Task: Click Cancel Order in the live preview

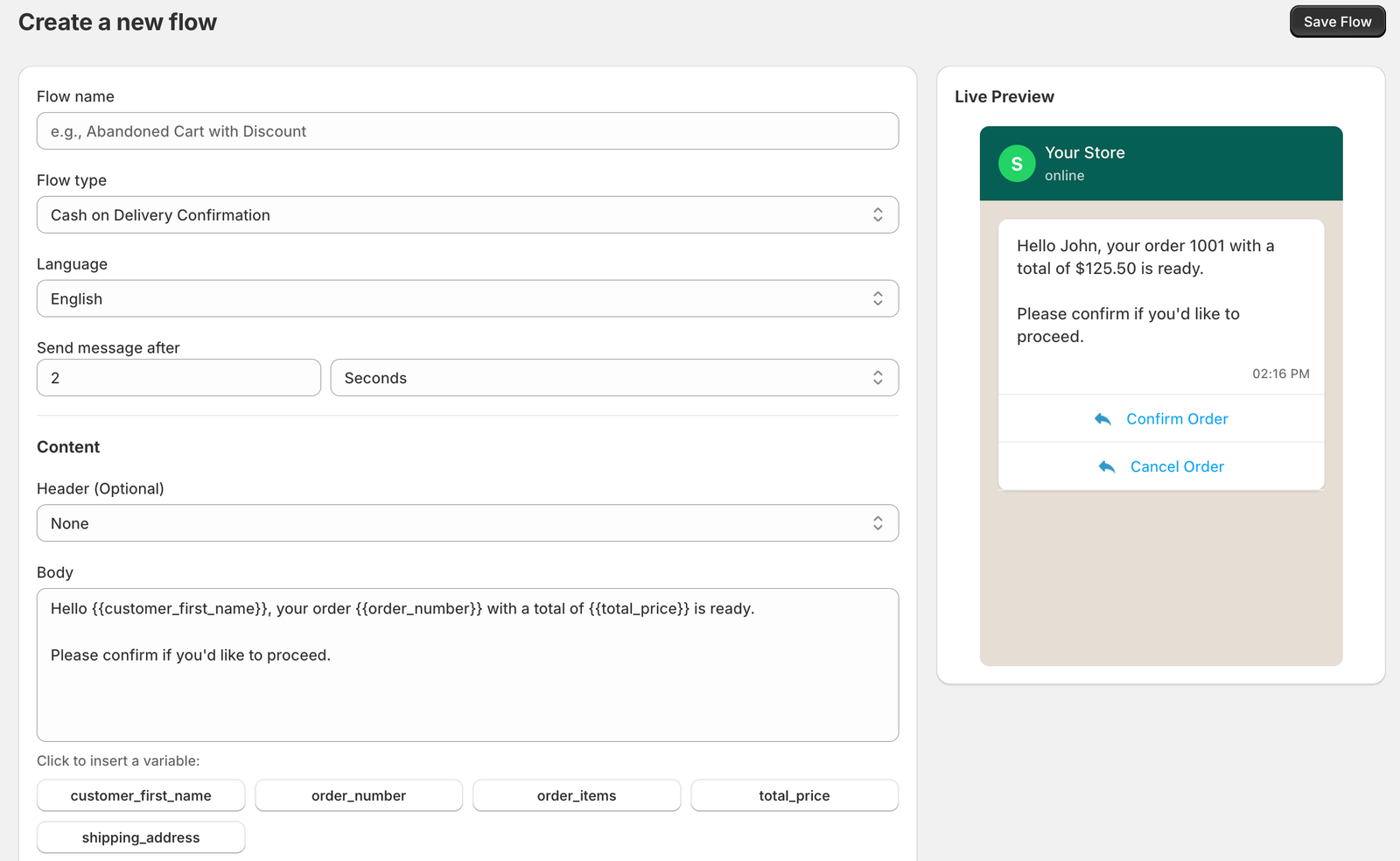Action: click(x=1176, y=466)
